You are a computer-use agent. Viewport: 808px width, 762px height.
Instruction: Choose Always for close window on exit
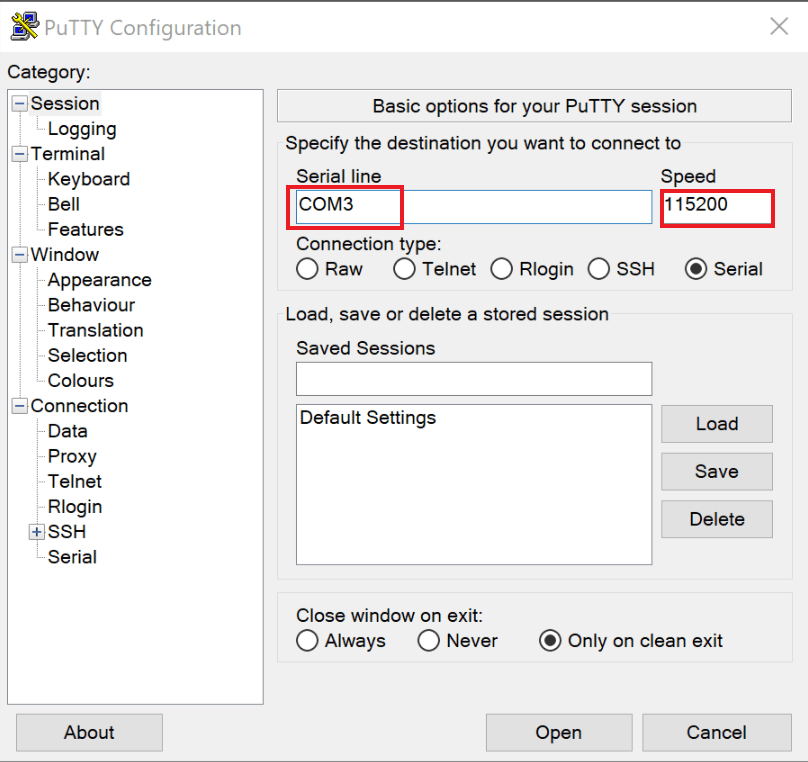pos(307,641)
